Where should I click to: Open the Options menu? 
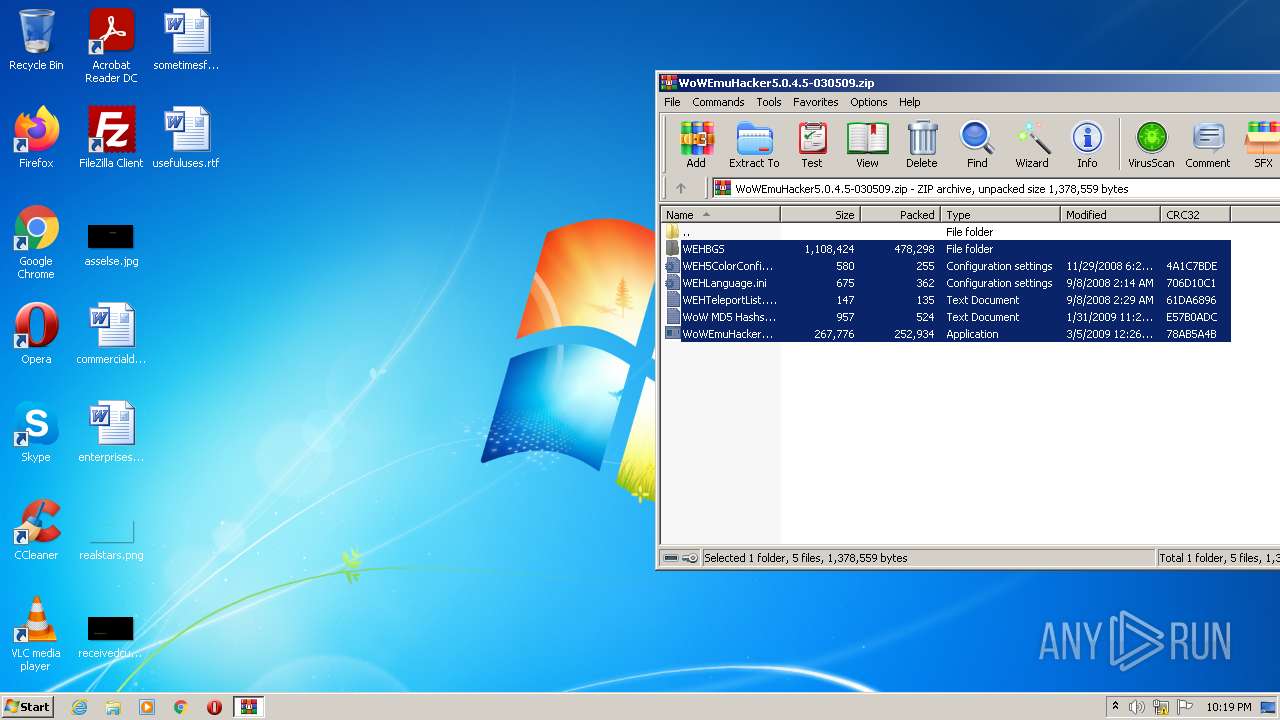point(869,102)
